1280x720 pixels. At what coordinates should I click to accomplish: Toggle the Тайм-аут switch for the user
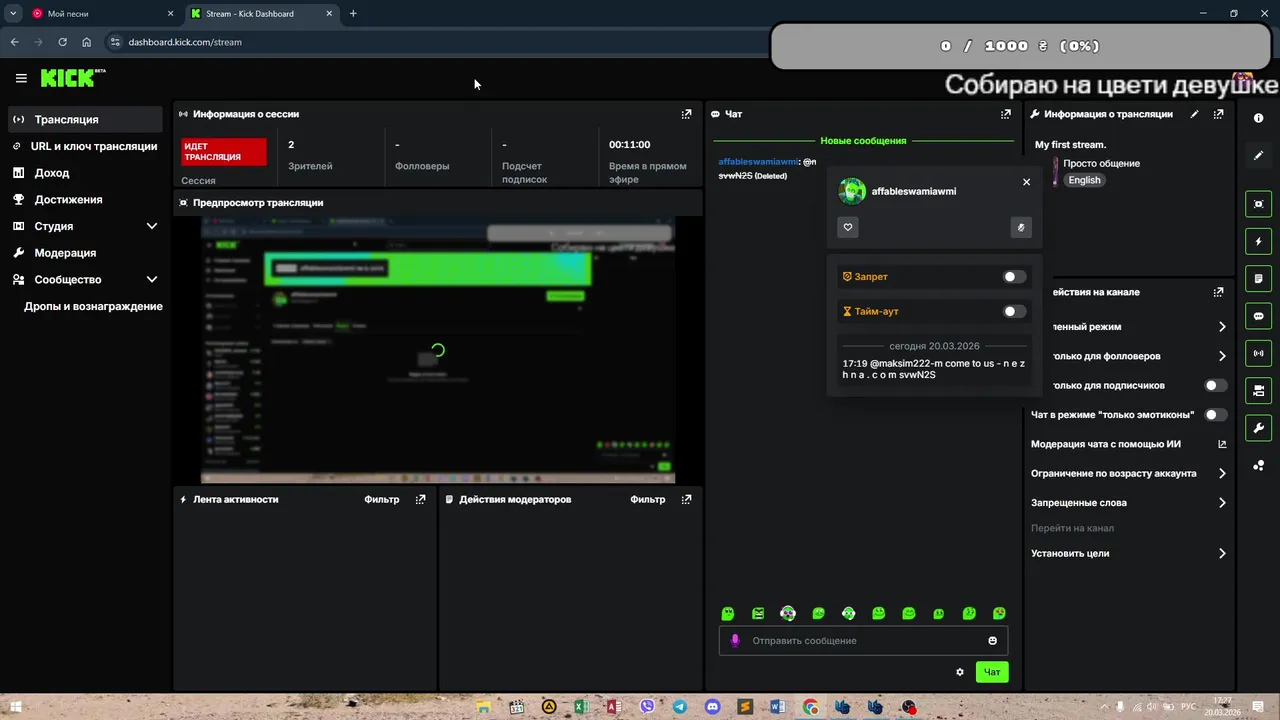[1014, 311]
